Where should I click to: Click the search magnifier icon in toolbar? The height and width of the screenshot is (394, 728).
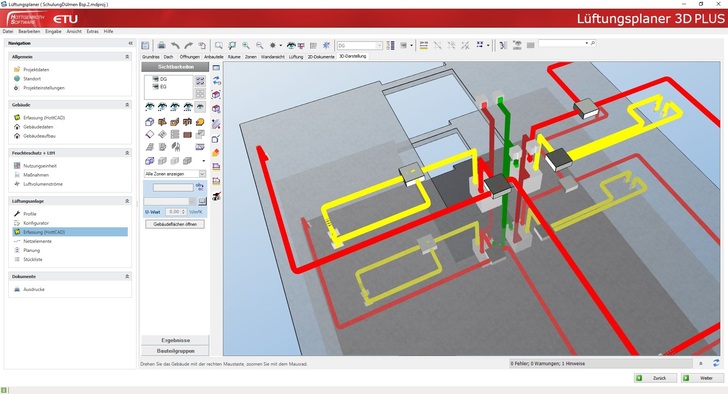593,43
